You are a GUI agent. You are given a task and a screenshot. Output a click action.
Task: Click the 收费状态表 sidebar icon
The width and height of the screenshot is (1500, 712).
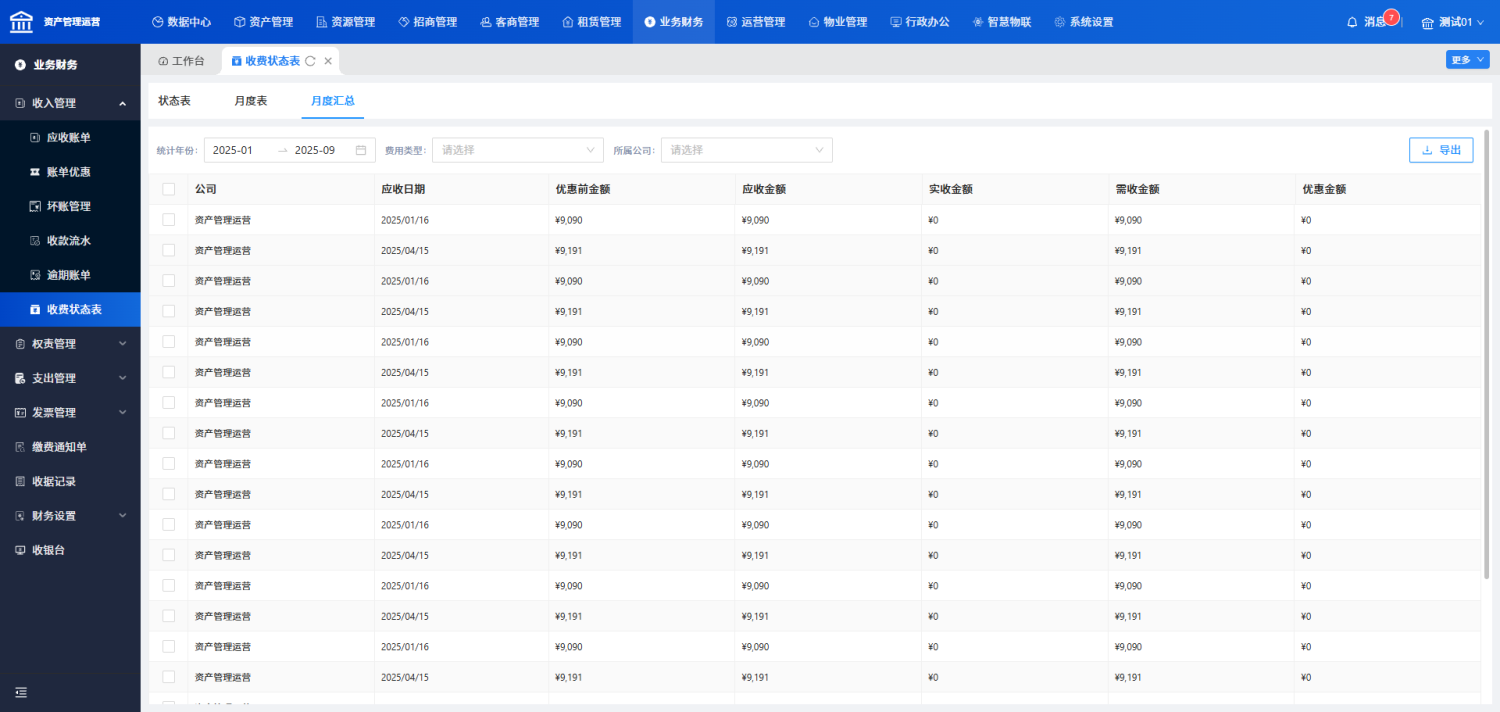tap(35, 310)
